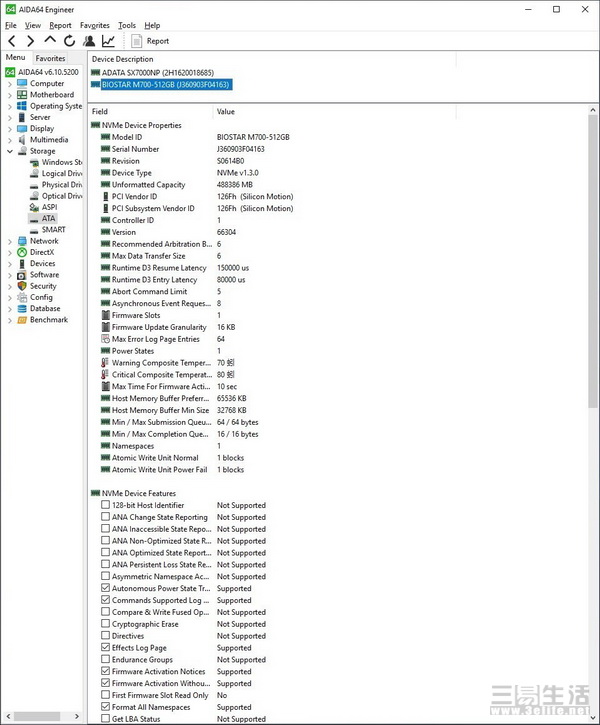Screen dimensions: 600x725
Task: Expand the Software node chevron
Action: [10, 275]
